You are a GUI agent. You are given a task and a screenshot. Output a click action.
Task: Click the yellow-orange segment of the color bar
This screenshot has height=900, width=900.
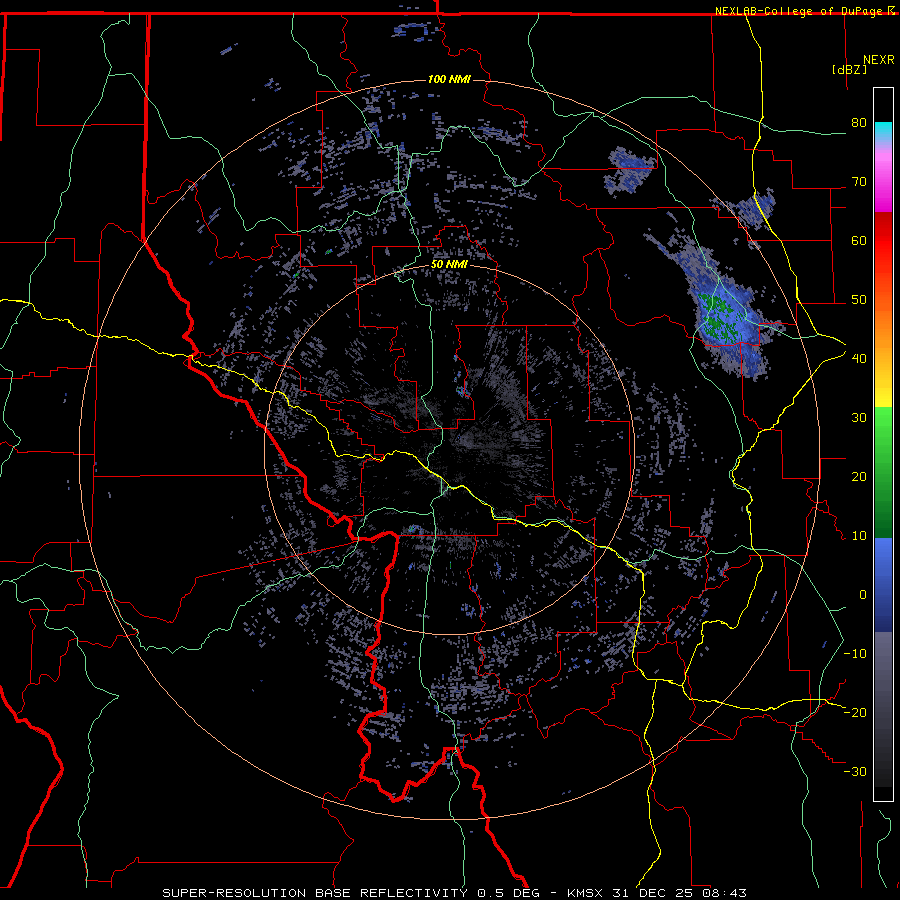tap(883, 353)
